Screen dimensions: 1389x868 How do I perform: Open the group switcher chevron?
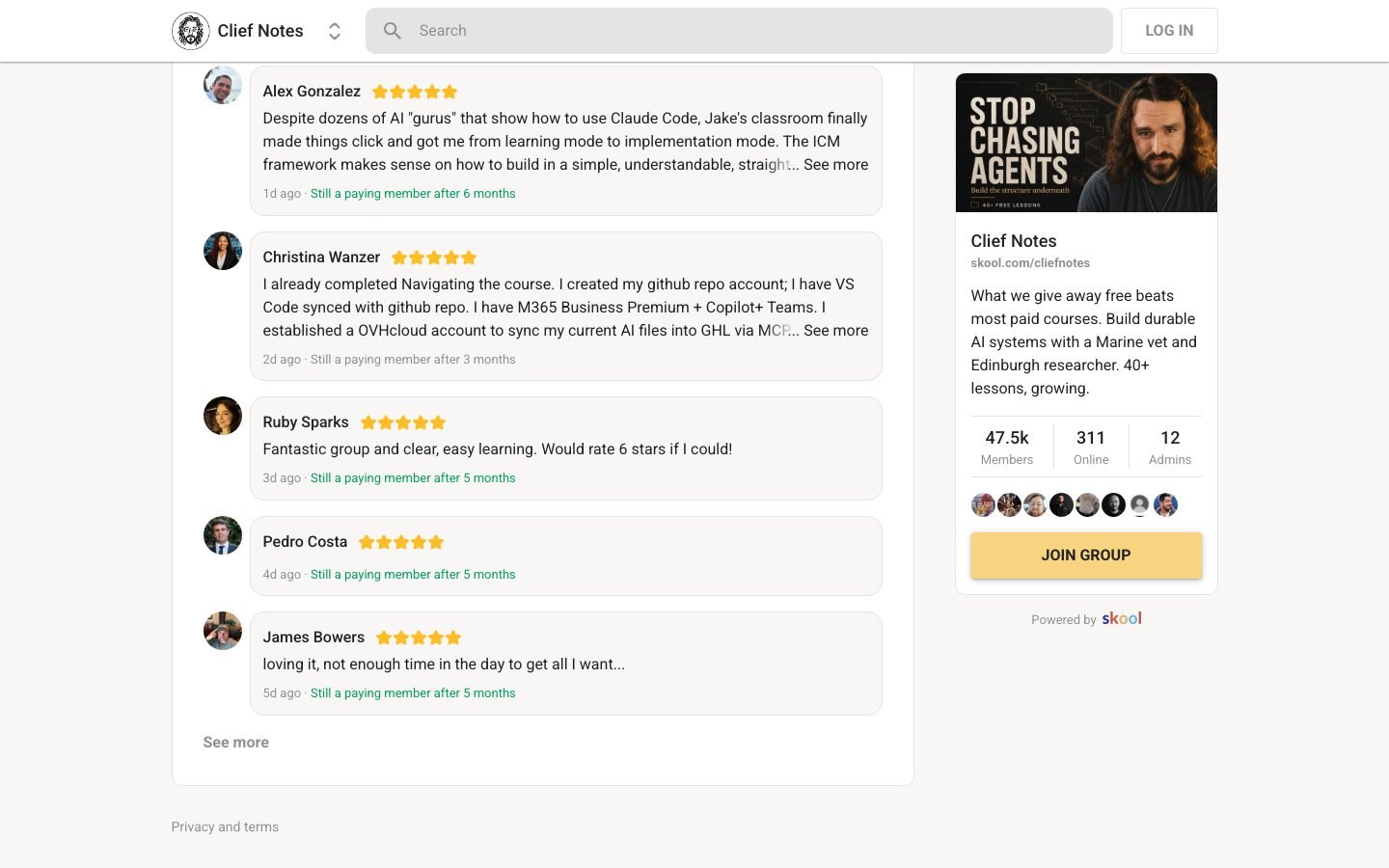click(335, 31)
